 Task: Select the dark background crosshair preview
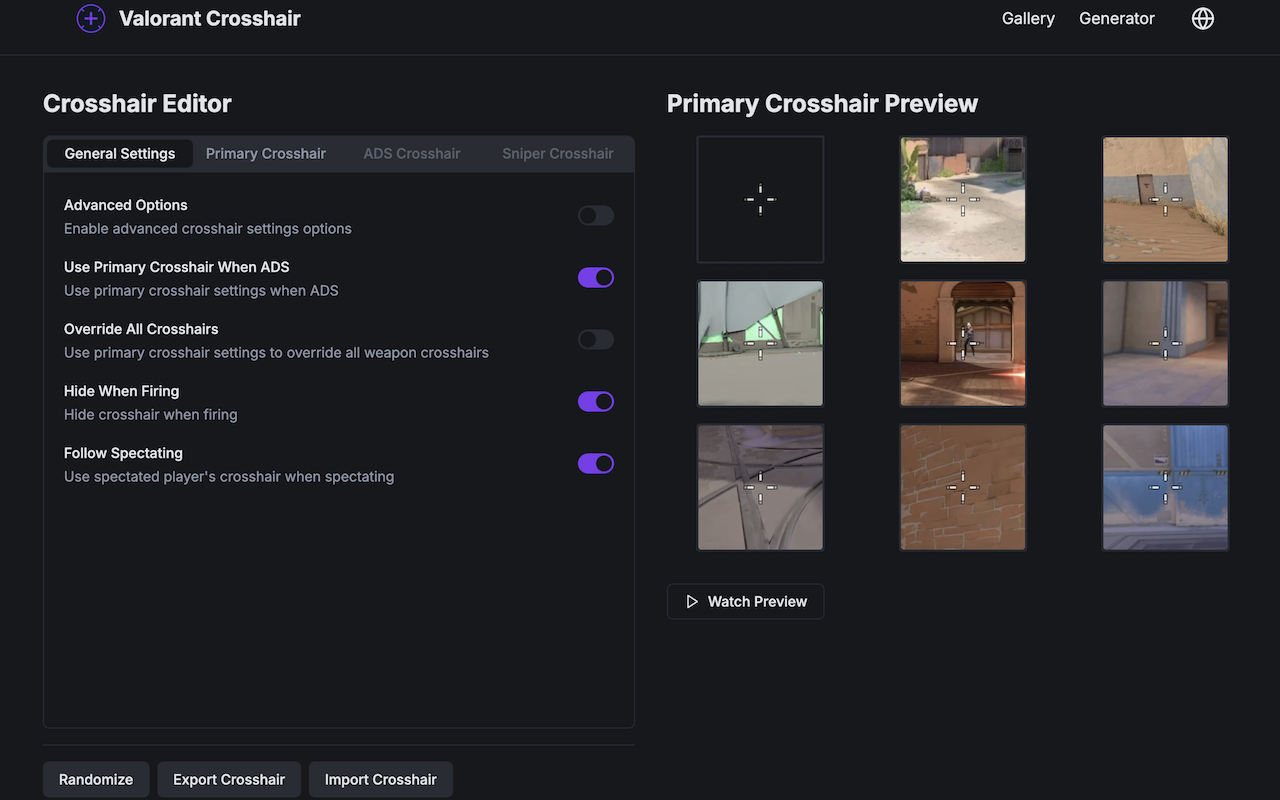tap(760, 199)
